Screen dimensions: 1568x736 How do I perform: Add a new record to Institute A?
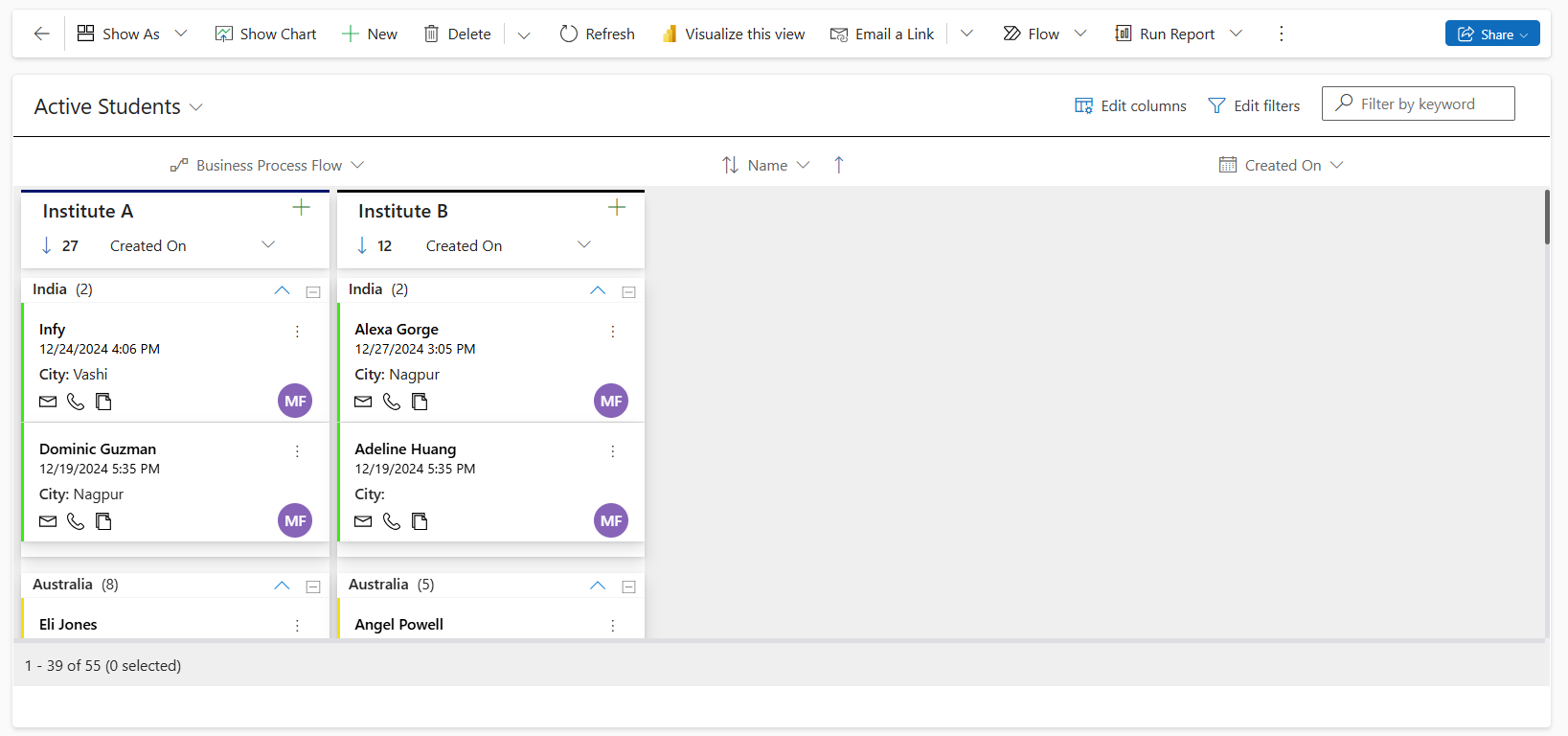pyautogui.click(x=301, y=208)
